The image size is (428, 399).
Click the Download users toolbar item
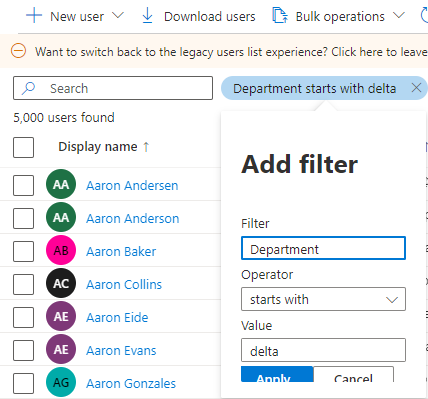pos(199,16)
